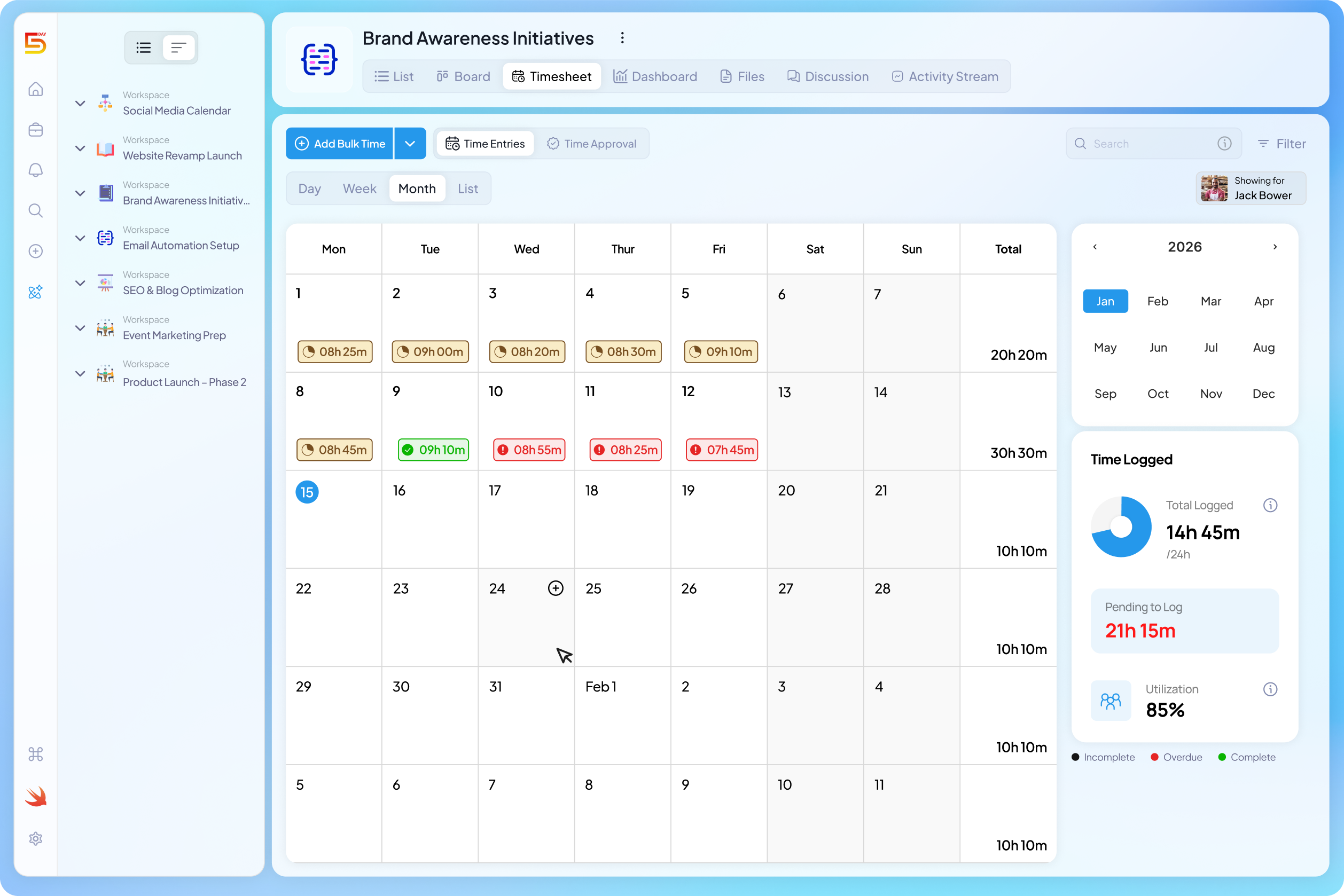Open the settings gear icon

[35, 838]
